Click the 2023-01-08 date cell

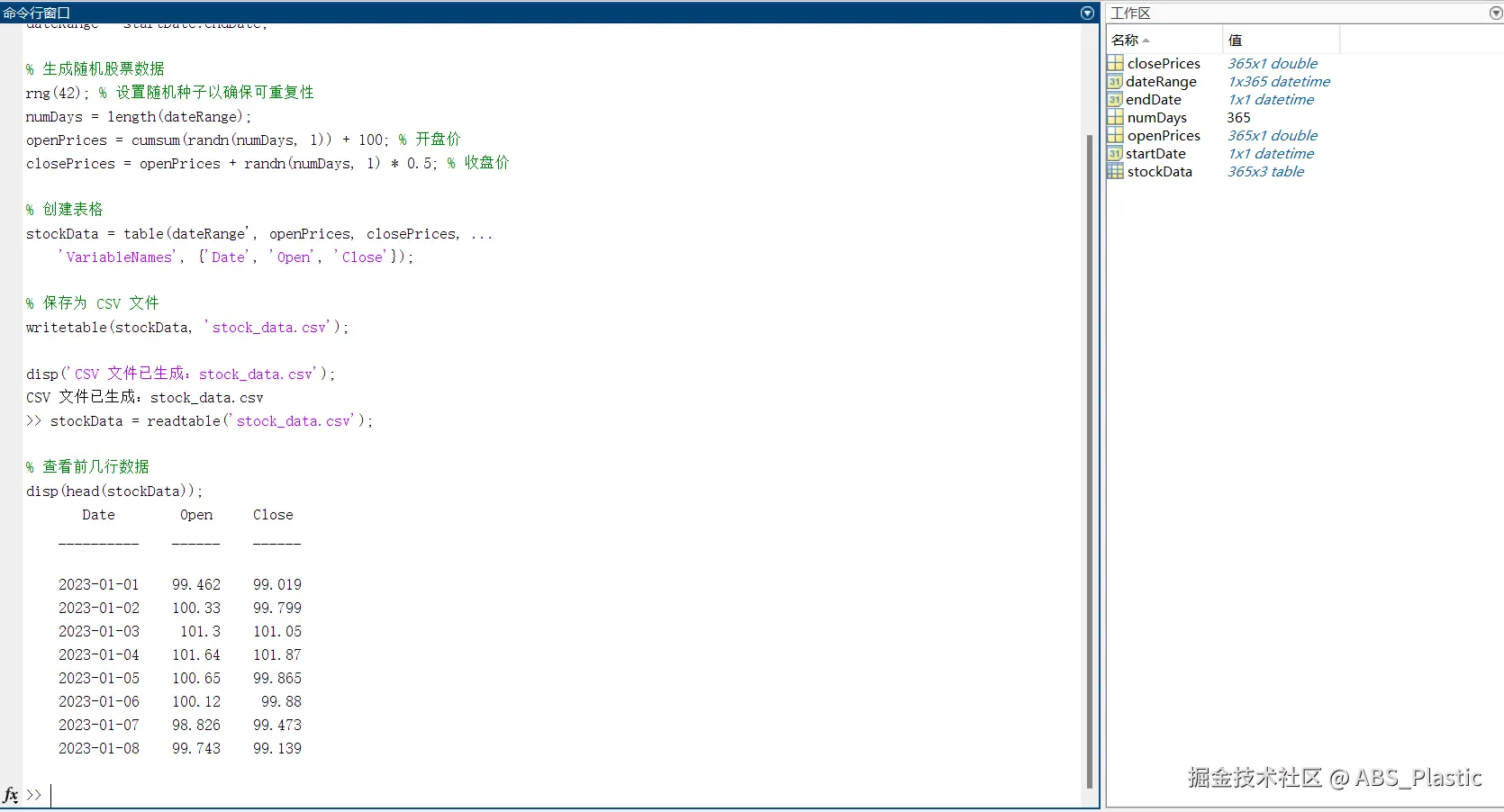99,748
